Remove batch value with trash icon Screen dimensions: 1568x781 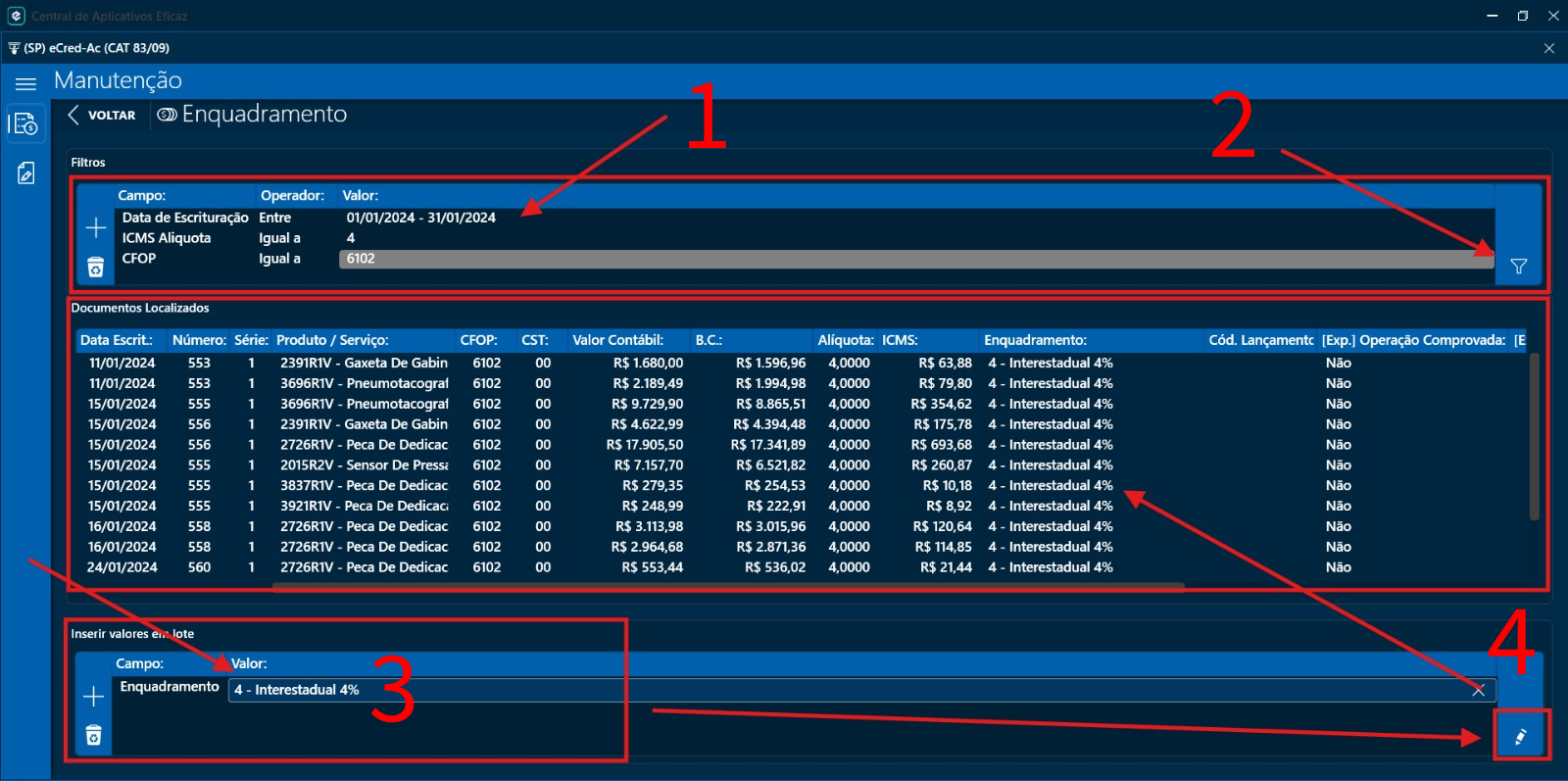[x=94, y=735]
